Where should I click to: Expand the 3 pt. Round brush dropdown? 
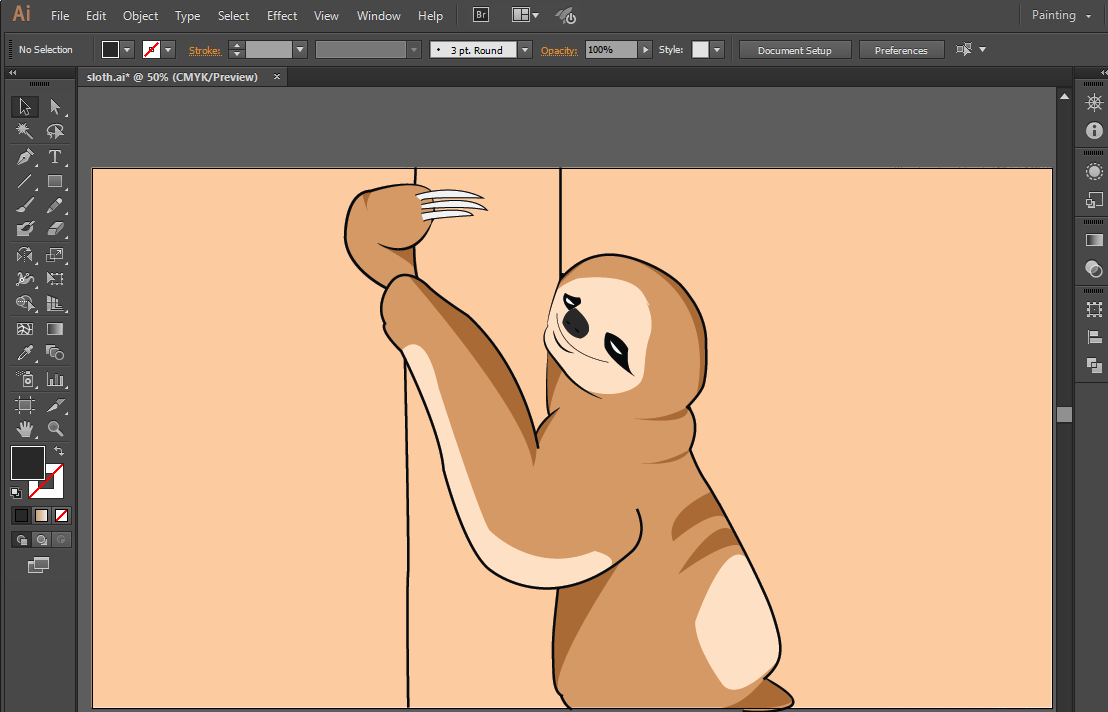click(x=525, y=50)
